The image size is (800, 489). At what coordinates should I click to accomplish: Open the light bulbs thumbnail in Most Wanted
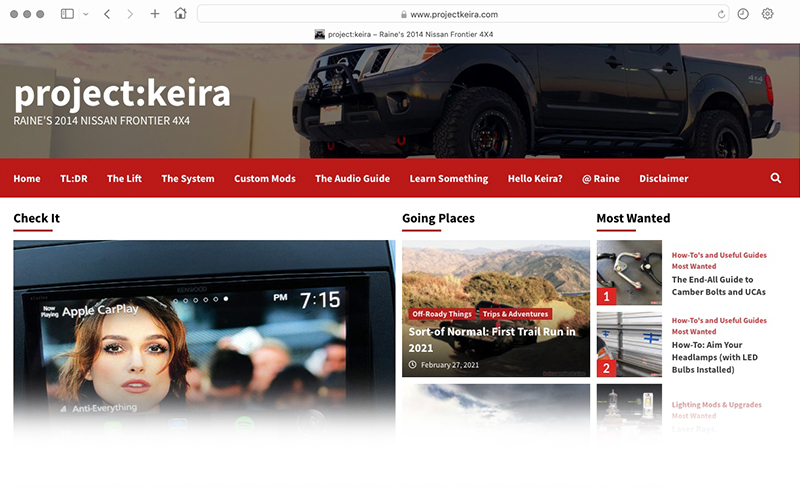629,411
